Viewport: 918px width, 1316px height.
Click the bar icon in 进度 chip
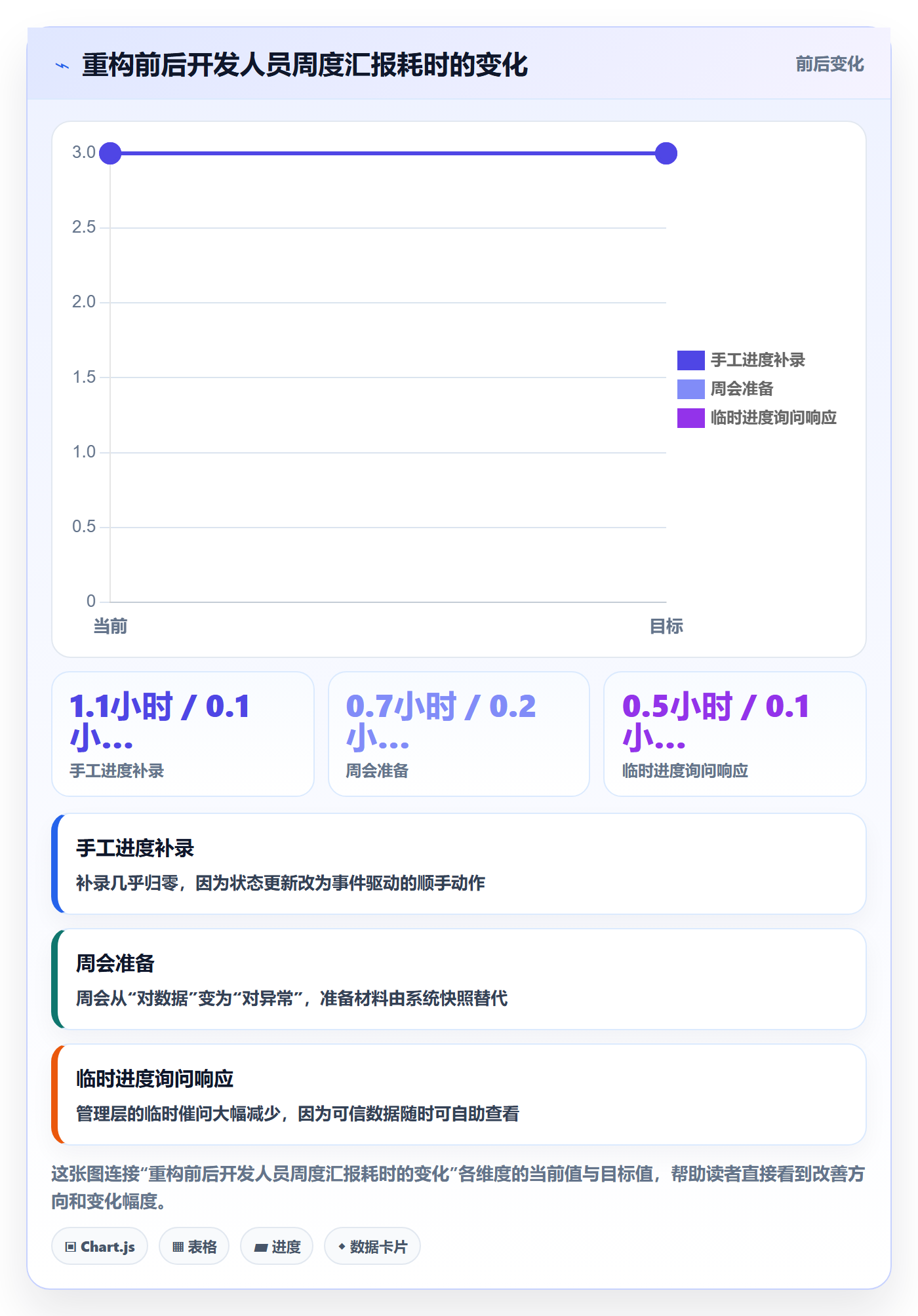coord(261,1248)
